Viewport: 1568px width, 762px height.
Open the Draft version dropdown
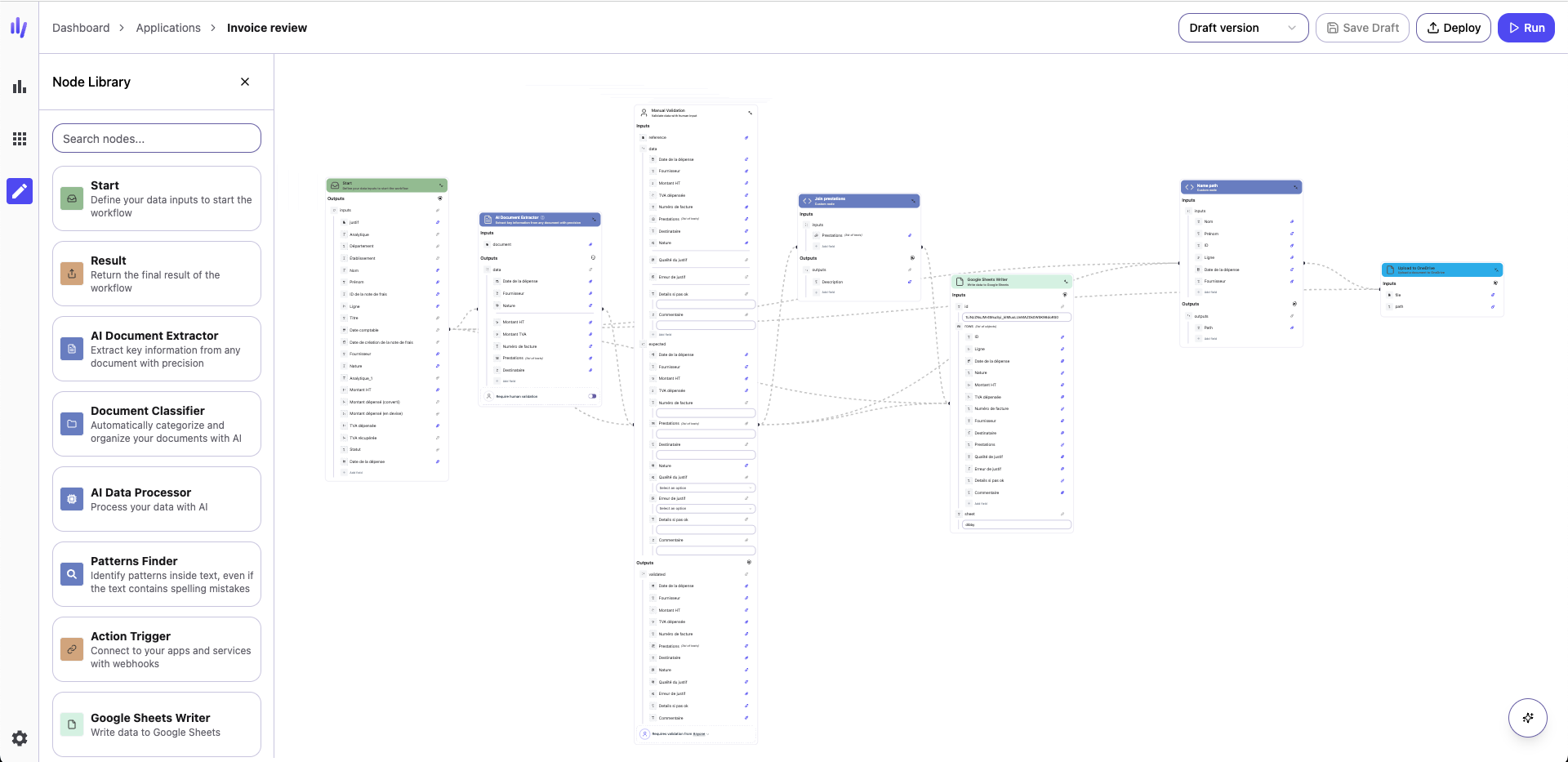tap(1242, 27)
